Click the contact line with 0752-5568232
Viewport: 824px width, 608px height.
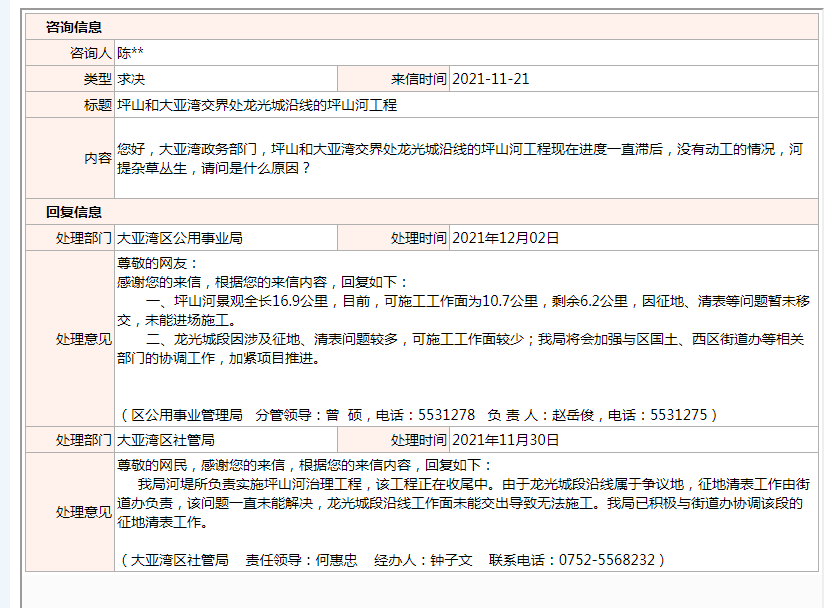pos(391,560)
